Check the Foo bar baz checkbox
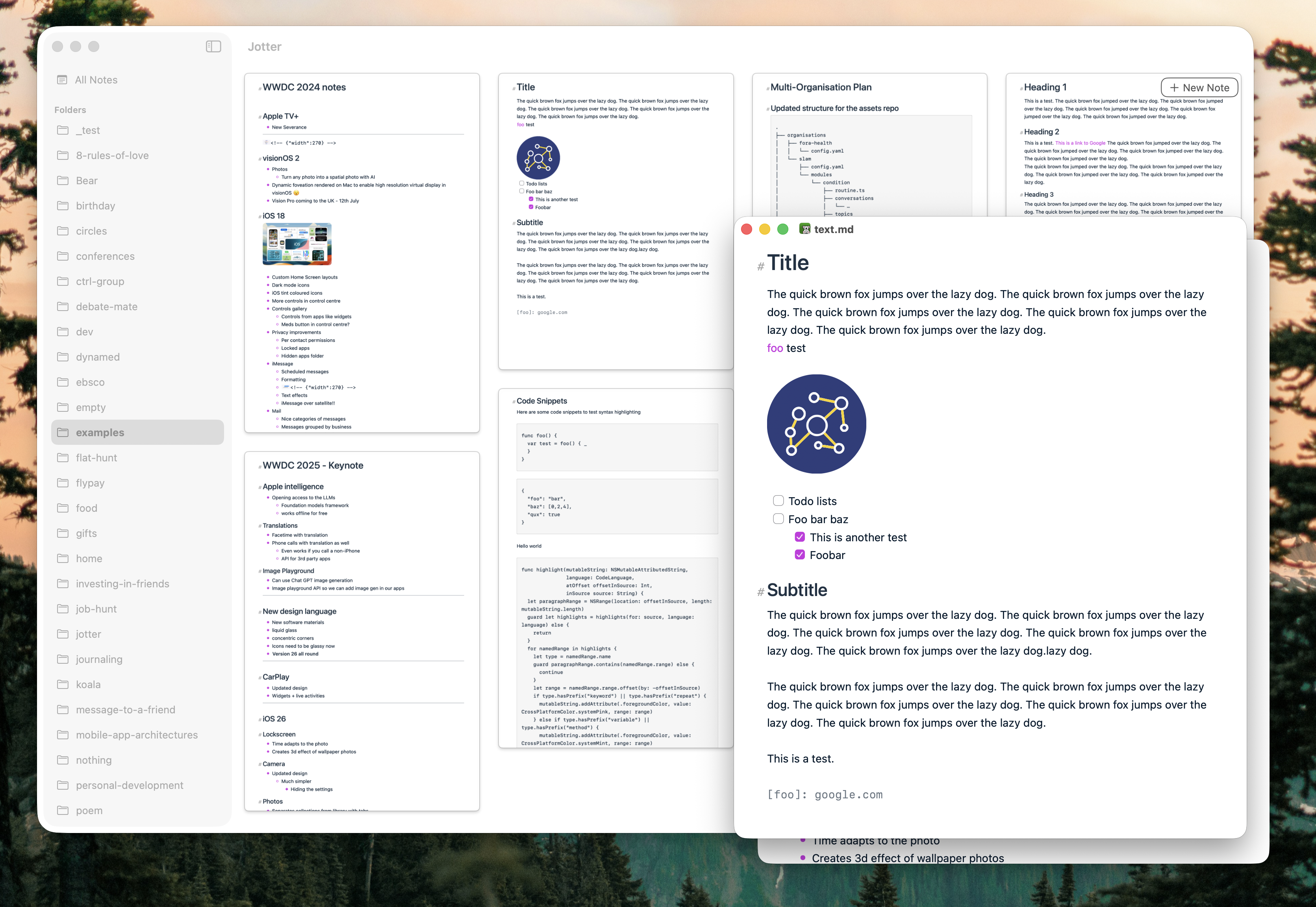 pyautogui.click(x=778, y=519)
